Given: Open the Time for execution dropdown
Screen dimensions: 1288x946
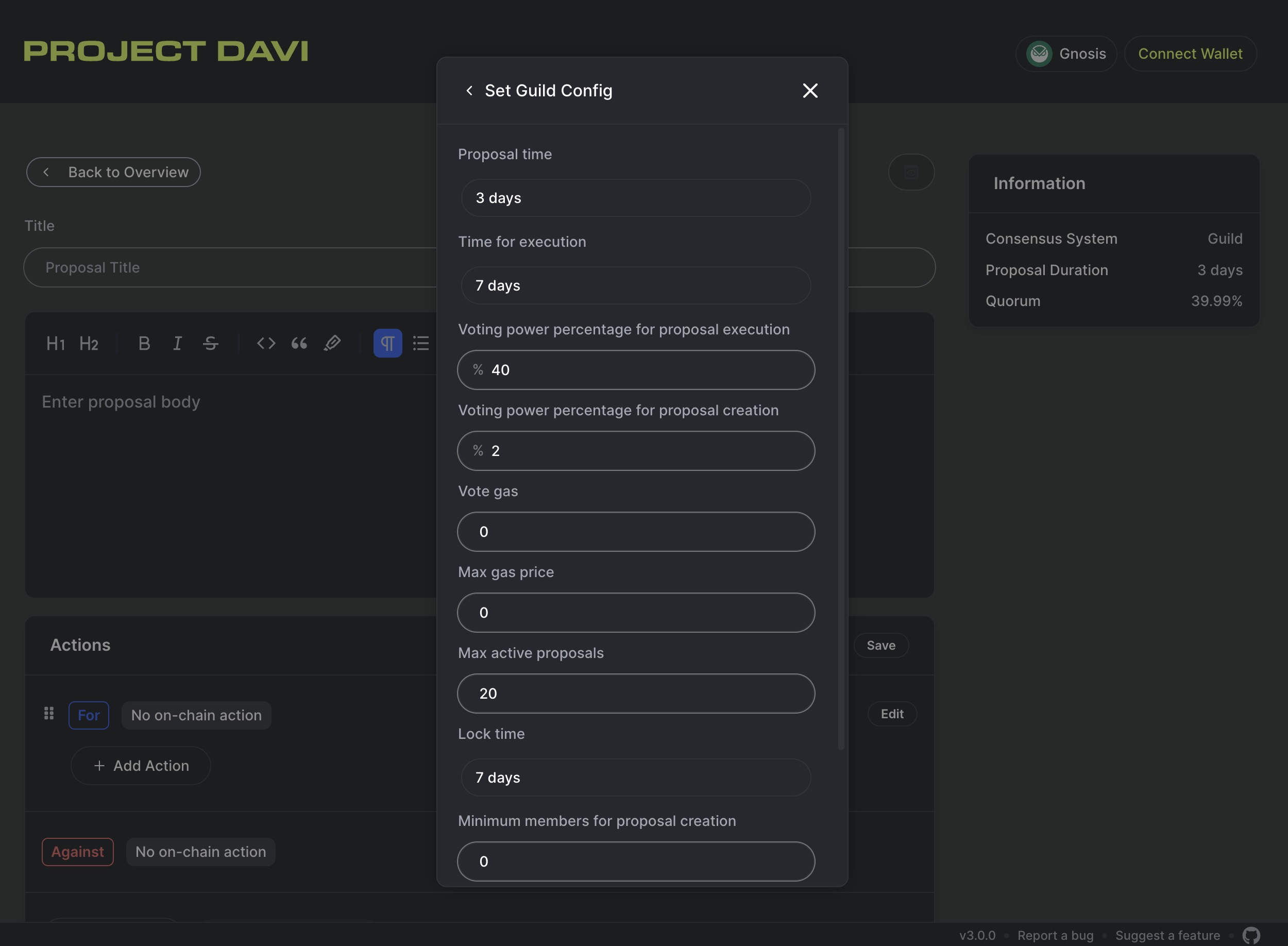Looking at the screenshot, I should coord(635,285).
